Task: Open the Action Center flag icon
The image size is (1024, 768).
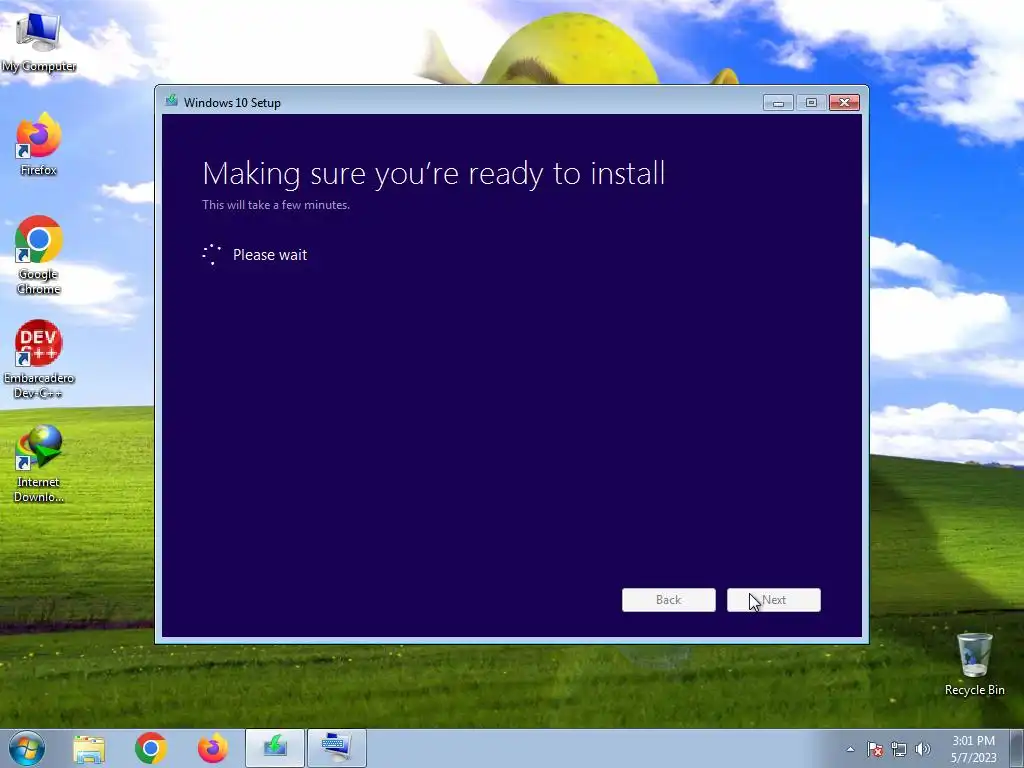Action: coord(875,749)
